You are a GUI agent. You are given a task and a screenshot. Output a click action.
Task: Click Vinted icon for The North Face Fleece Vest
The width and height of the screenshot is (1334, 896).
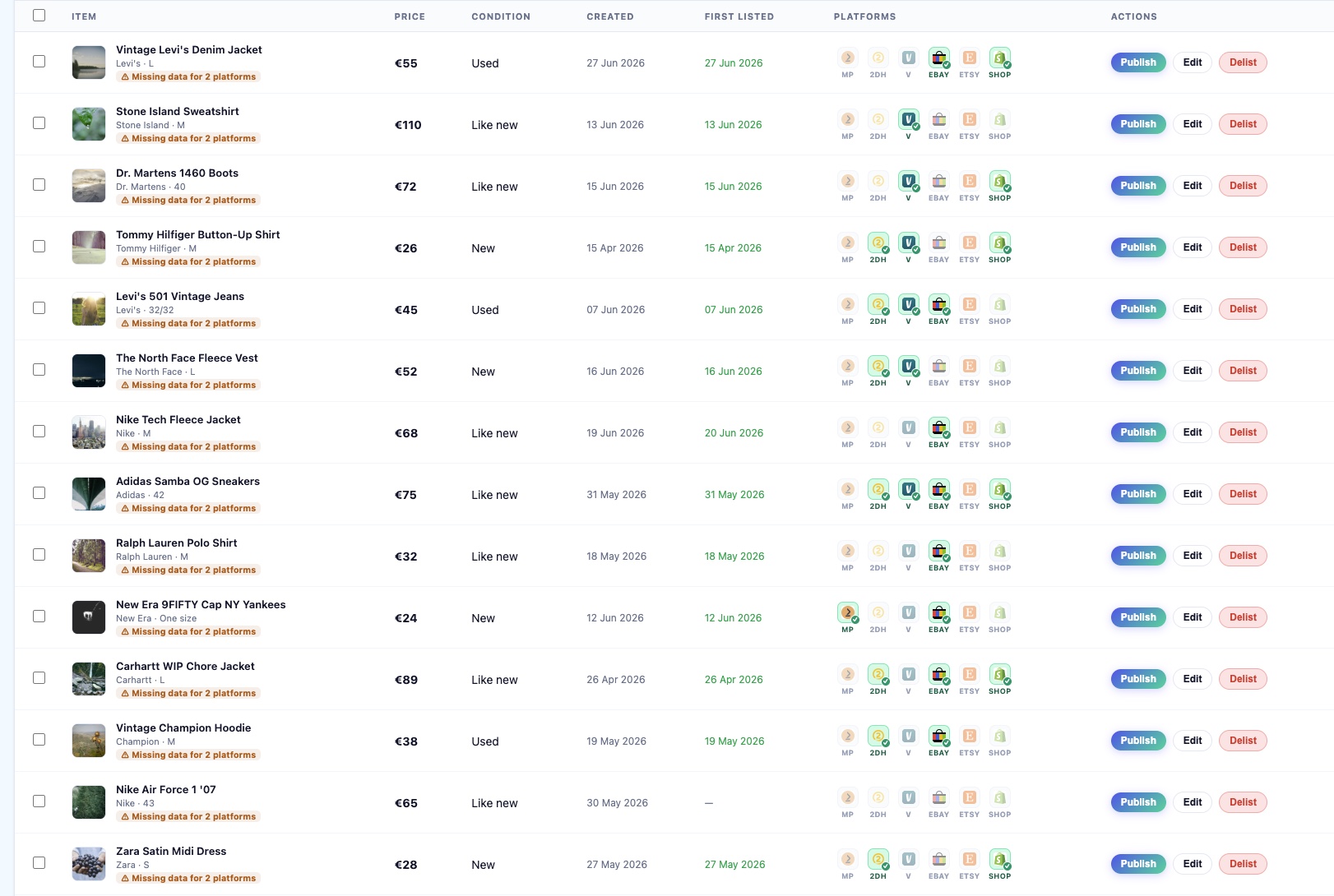click(x=908, y=366)
